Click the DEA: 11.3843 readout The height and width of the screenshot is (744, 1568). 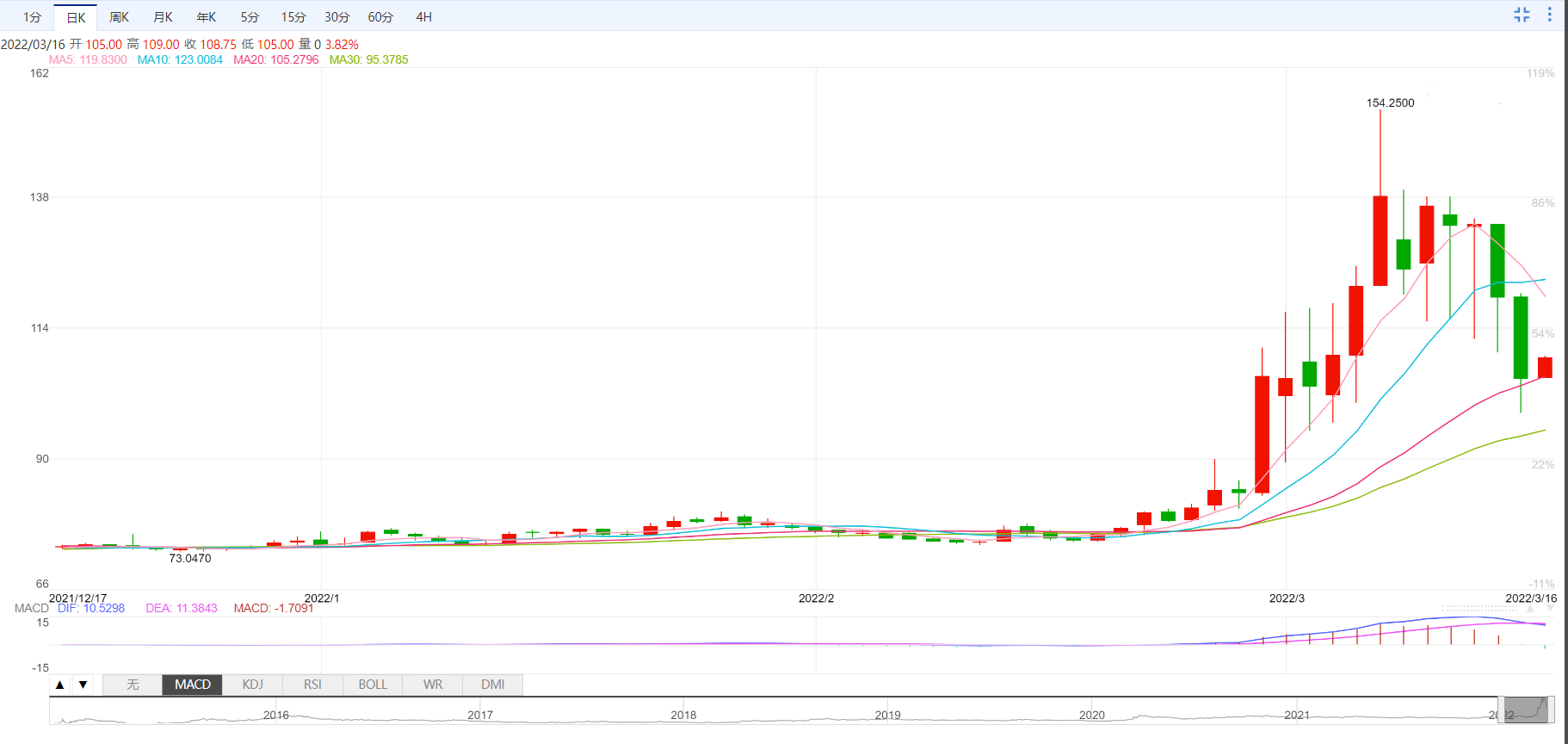pos(182,608)
